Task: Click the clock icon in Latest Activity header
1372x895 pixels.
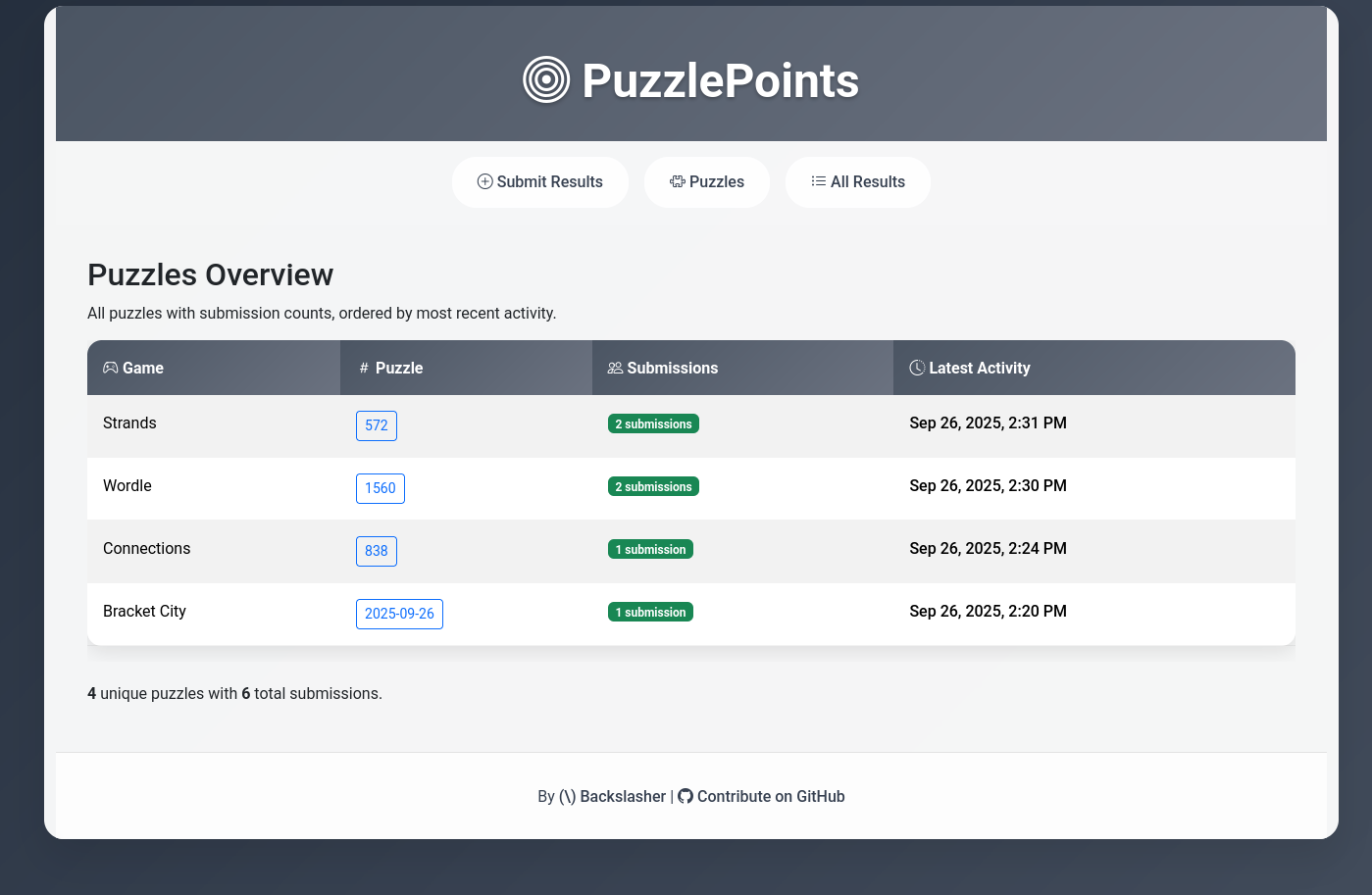Action: click(917, 368)
